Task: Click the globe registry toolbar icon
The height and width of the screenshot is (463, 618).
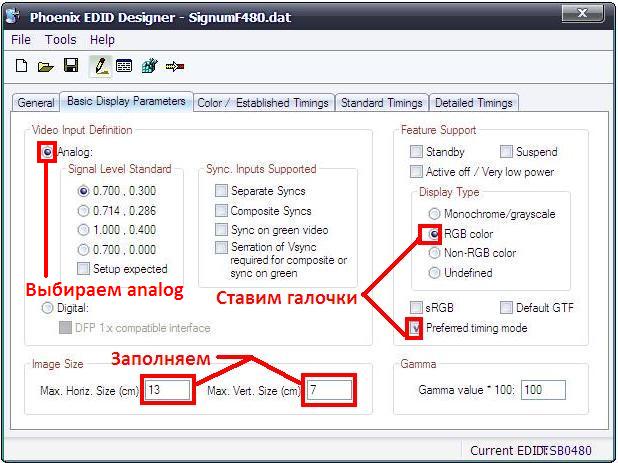Action: pyautogui.click(x=150, y=67)
